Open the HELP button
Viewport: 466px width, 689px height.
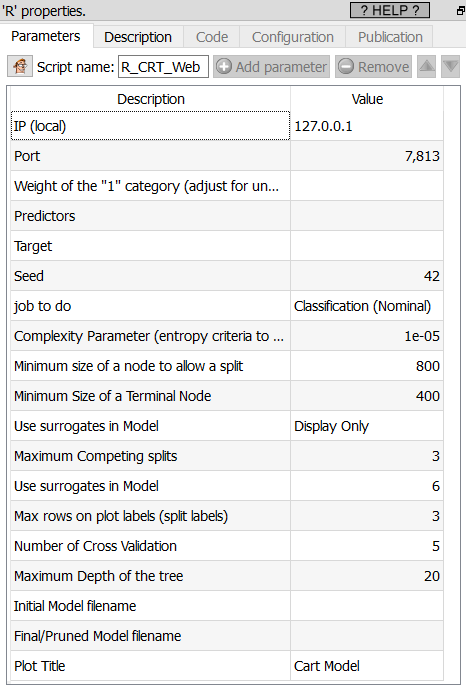click(390, 10)
